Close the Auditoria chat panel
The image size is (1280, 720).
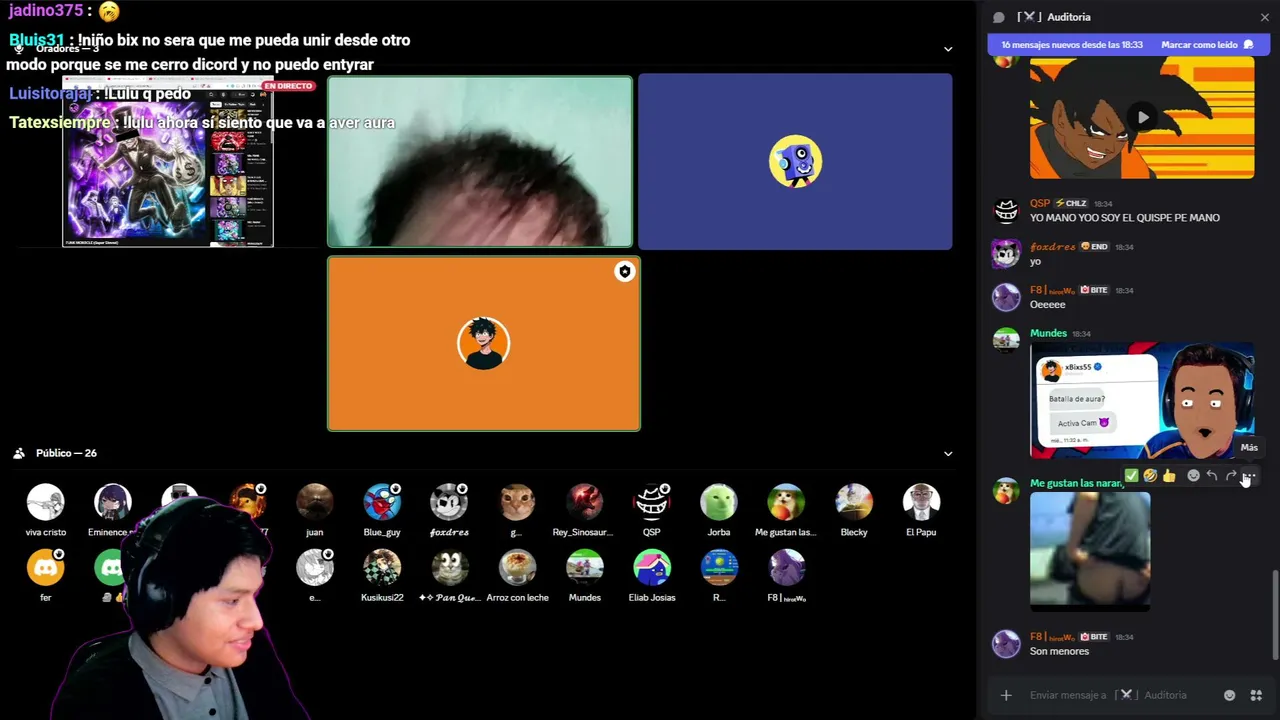(1265, 17)
